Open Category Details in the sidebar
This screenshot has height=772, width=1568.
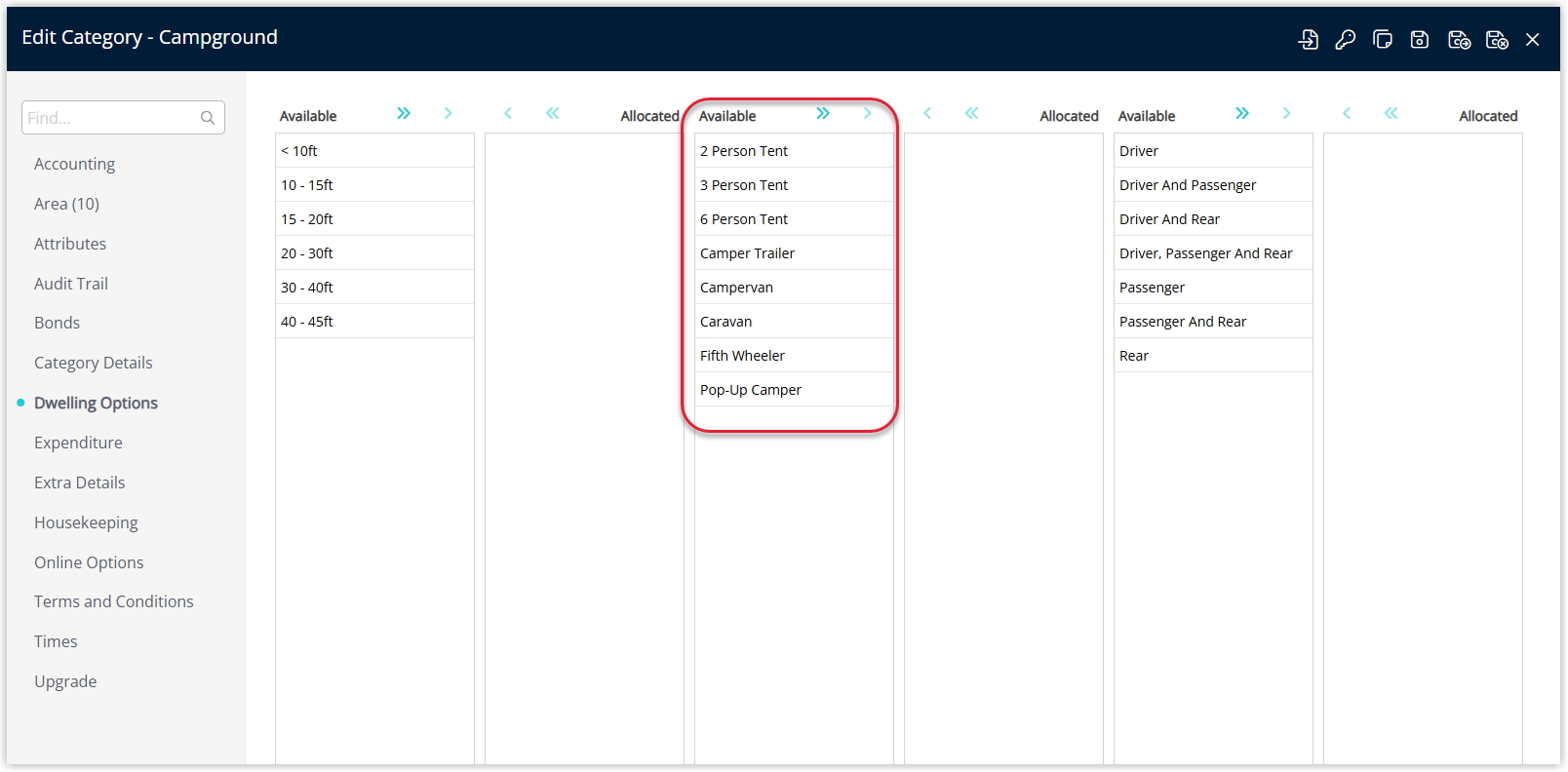(x=93, y=363)
